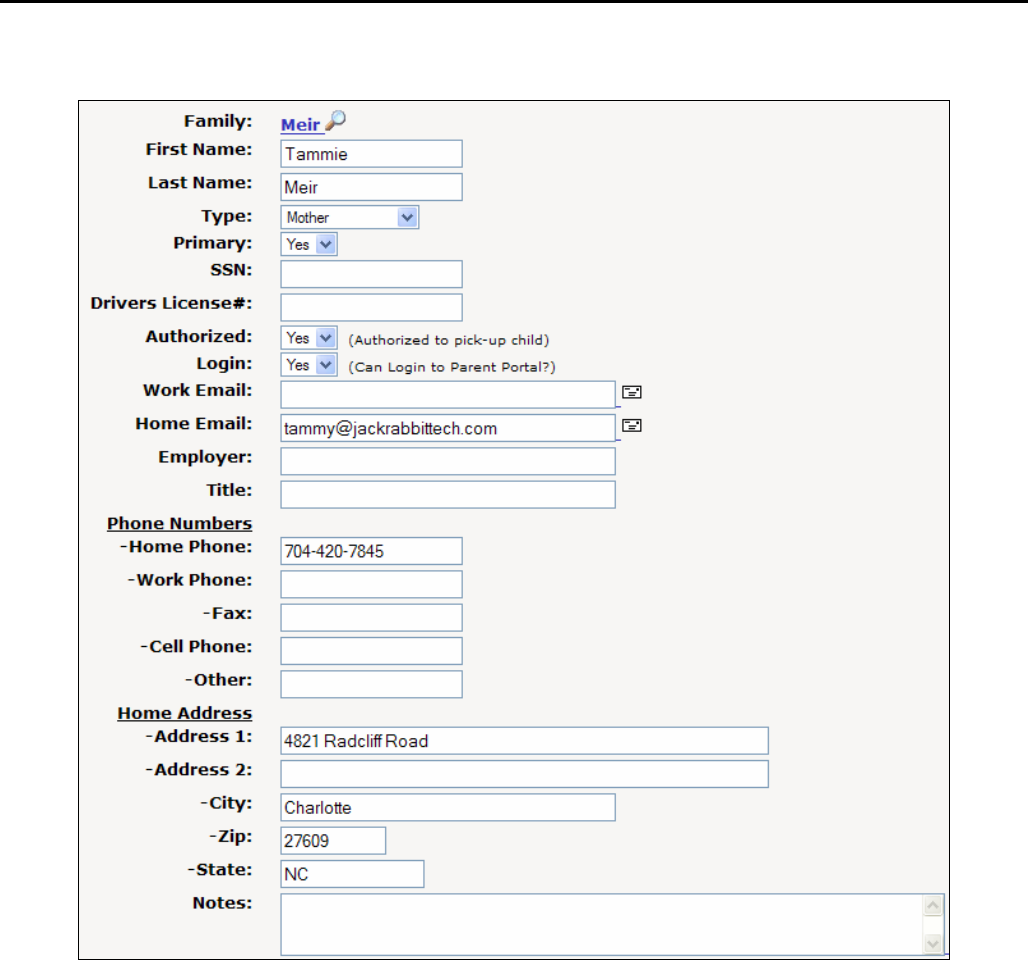Click the Work Phone input field
Viewport: 1028px width, 960px height.
pos(371,584)
